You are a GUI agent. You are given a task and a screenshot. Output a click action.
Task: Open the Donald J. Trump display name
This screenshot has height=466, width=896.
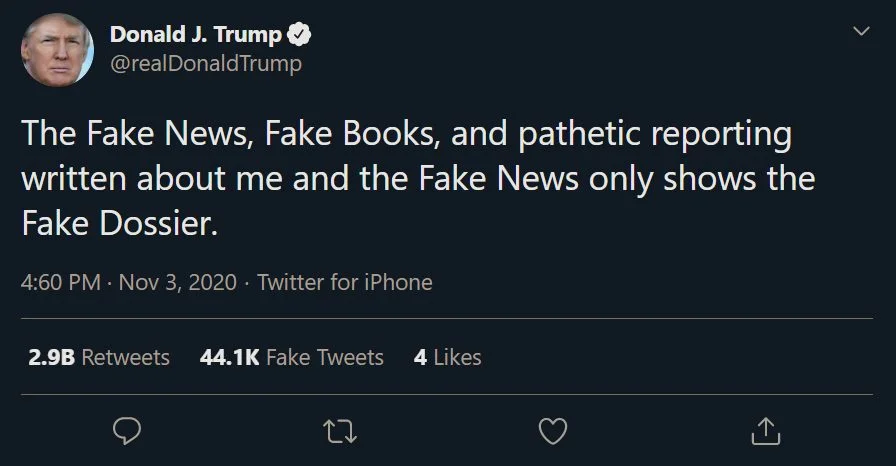coord(195,35)
